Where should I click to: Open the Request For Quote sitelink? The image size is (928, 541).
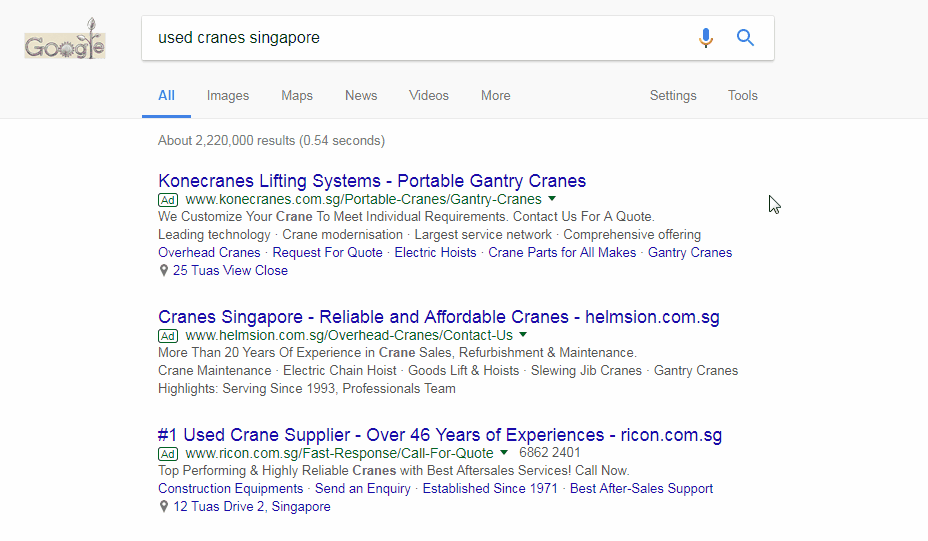pyautogui.click(x=327, y=253)
